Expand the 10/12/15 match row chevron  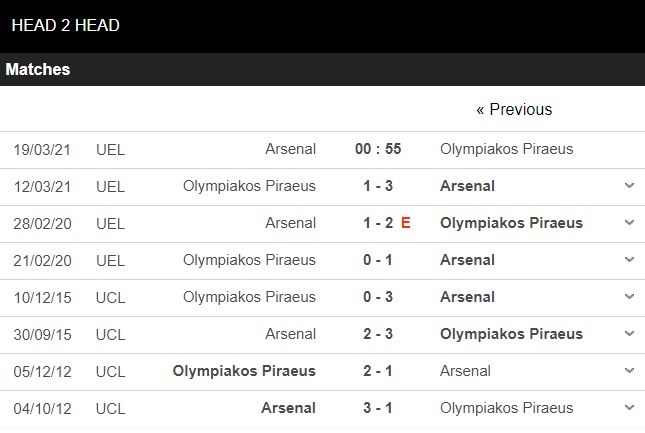click(629, 297)
